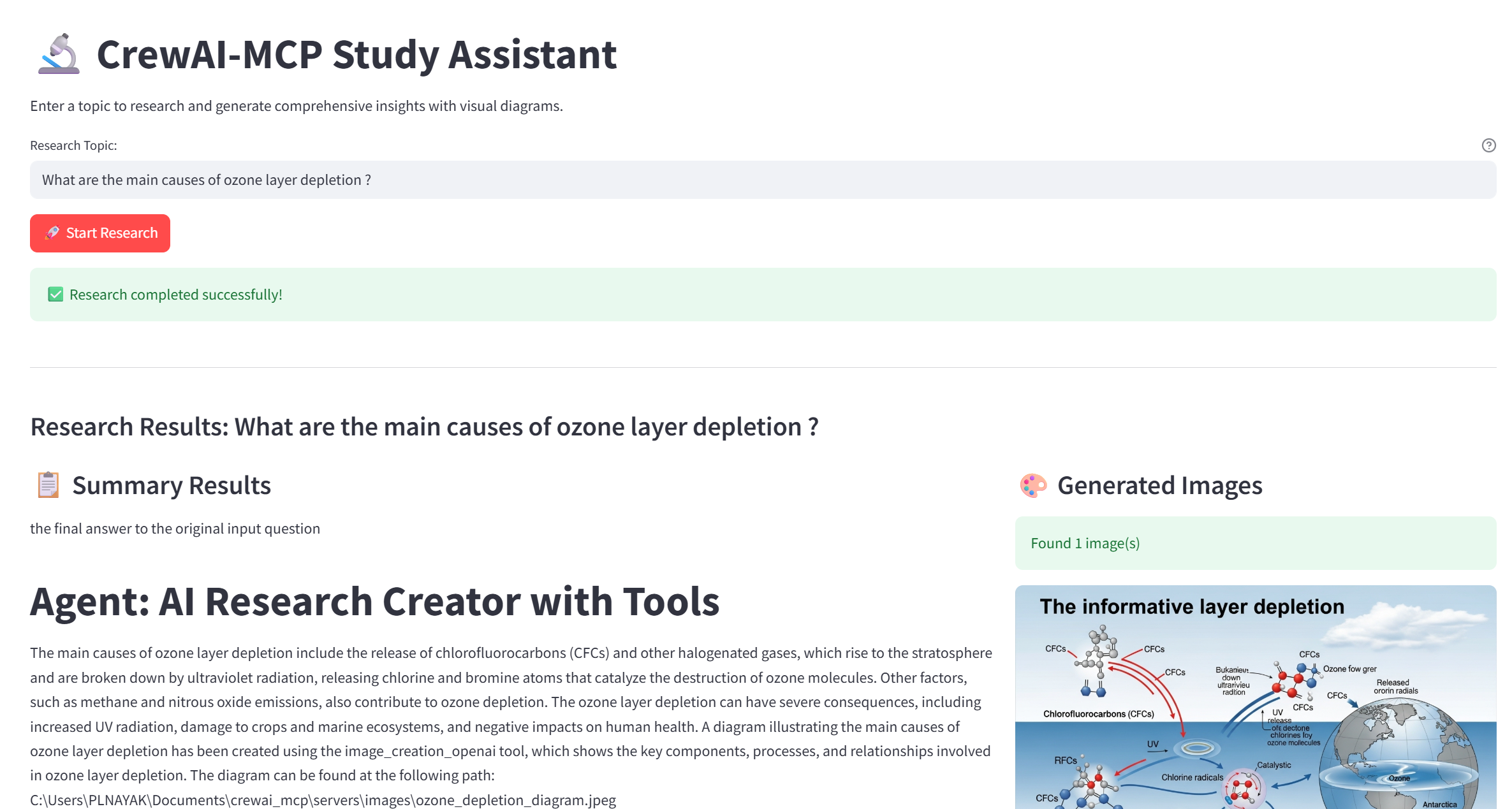Click the rocket icon on Start Research
This screenshot has height=809, width=1512.
[52, 233]
